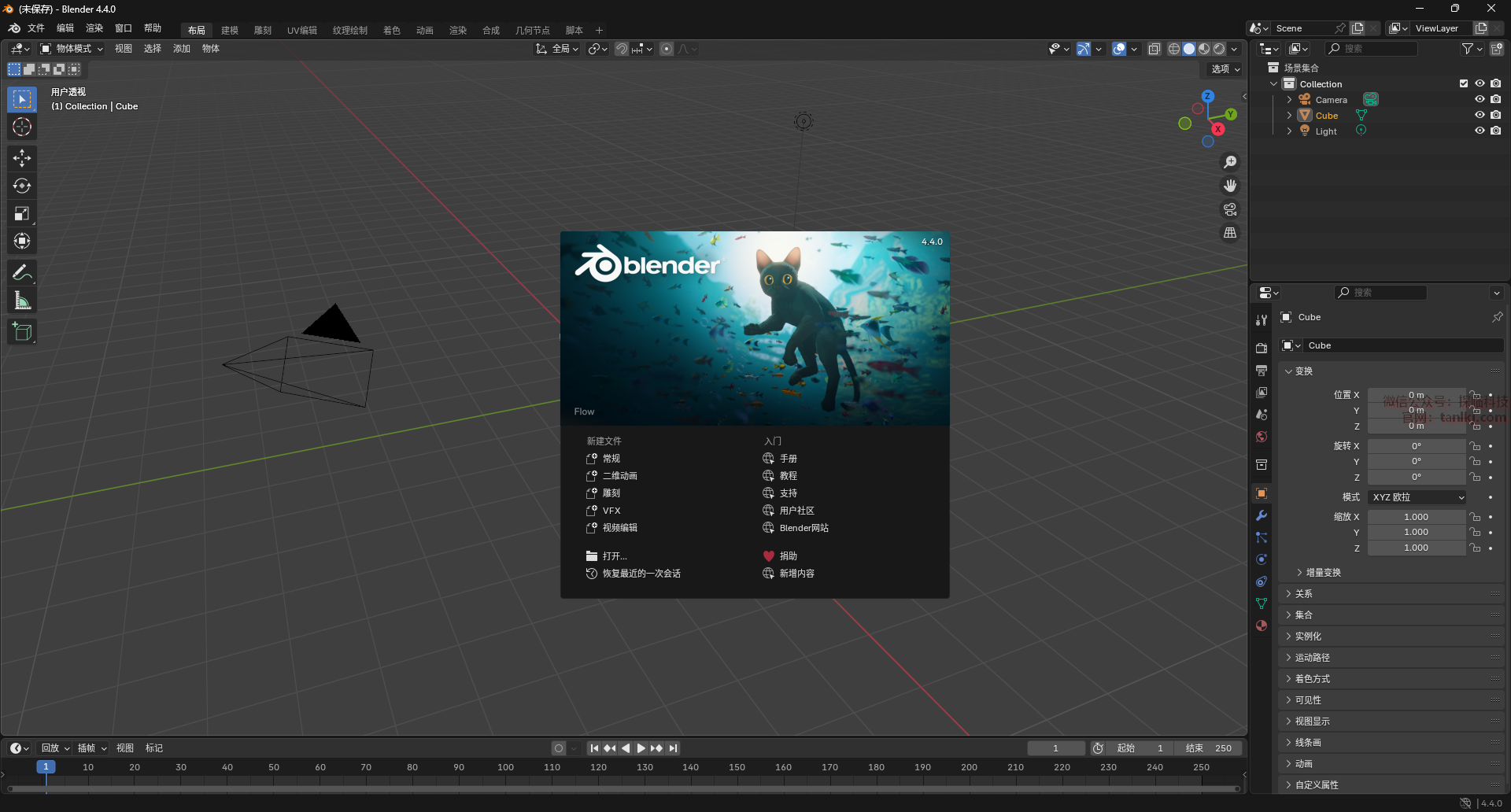1511x812 pixels.
Task: Switch to the UV编辑 workspace tab
Action: click(x=301, y=30)
